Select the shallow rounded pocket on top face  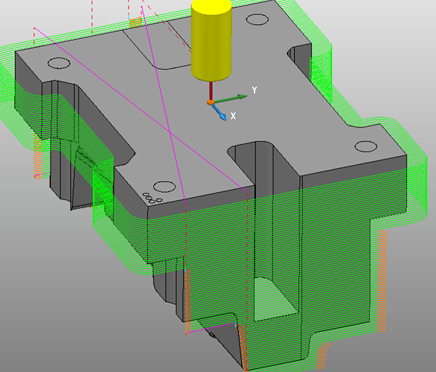(x=157, y=46)
